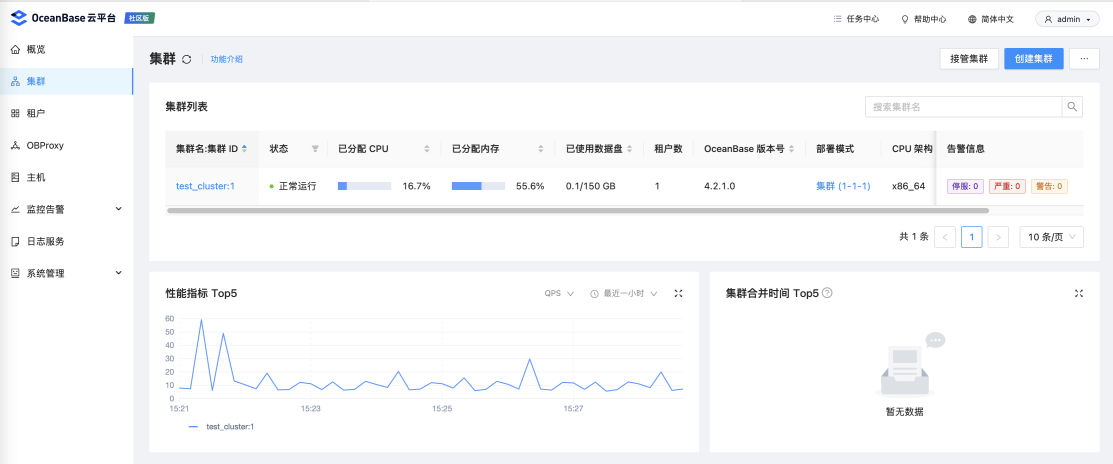The image size is (1113, 464).
Task: Click the 社区版 edition badge
Action: click(x=139, y=18)
